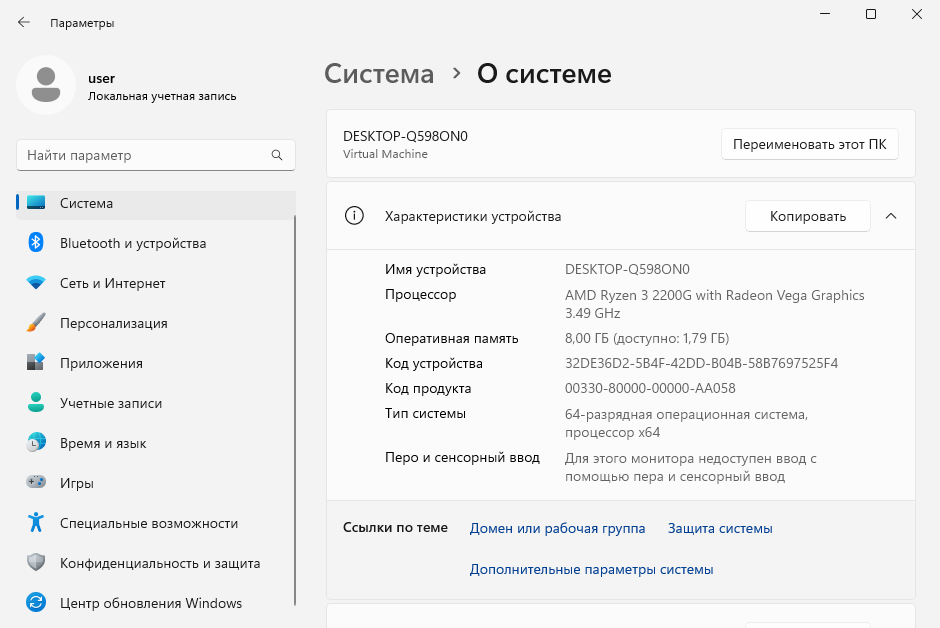This screenshot has width=940, height=628.
Task: Open Специальные возможности
Action: (x=156, y=523)
